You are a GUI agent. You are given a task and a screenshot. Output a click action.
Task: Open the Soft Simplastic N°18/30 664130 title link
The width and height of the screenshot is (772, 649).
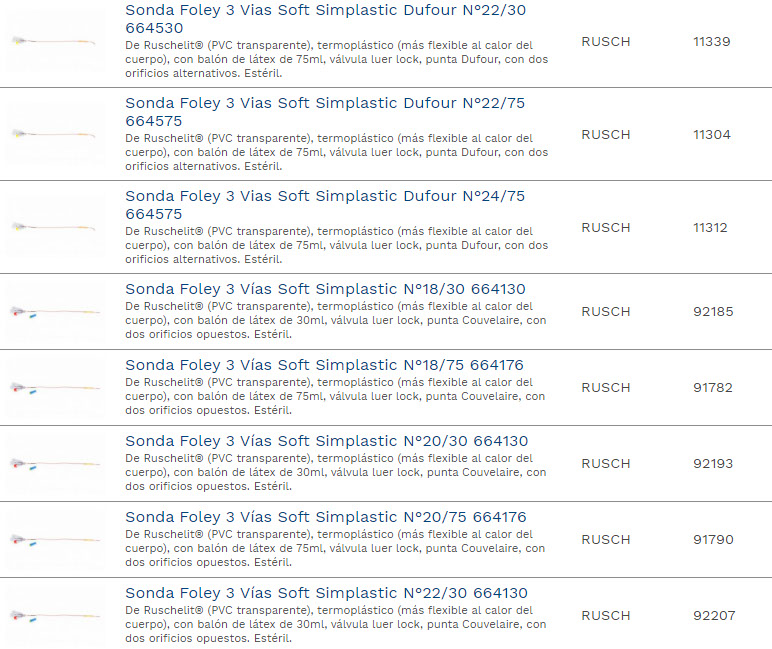(x=325, y=289)
